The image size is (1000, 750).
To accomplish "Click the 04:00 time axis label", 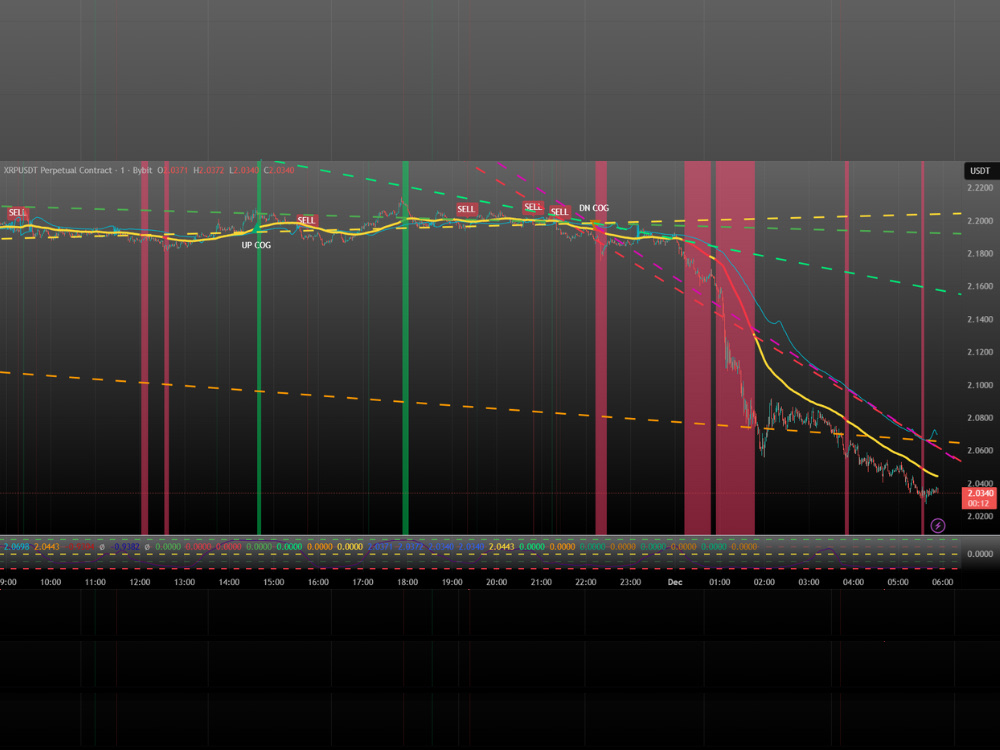I will 853,582.
